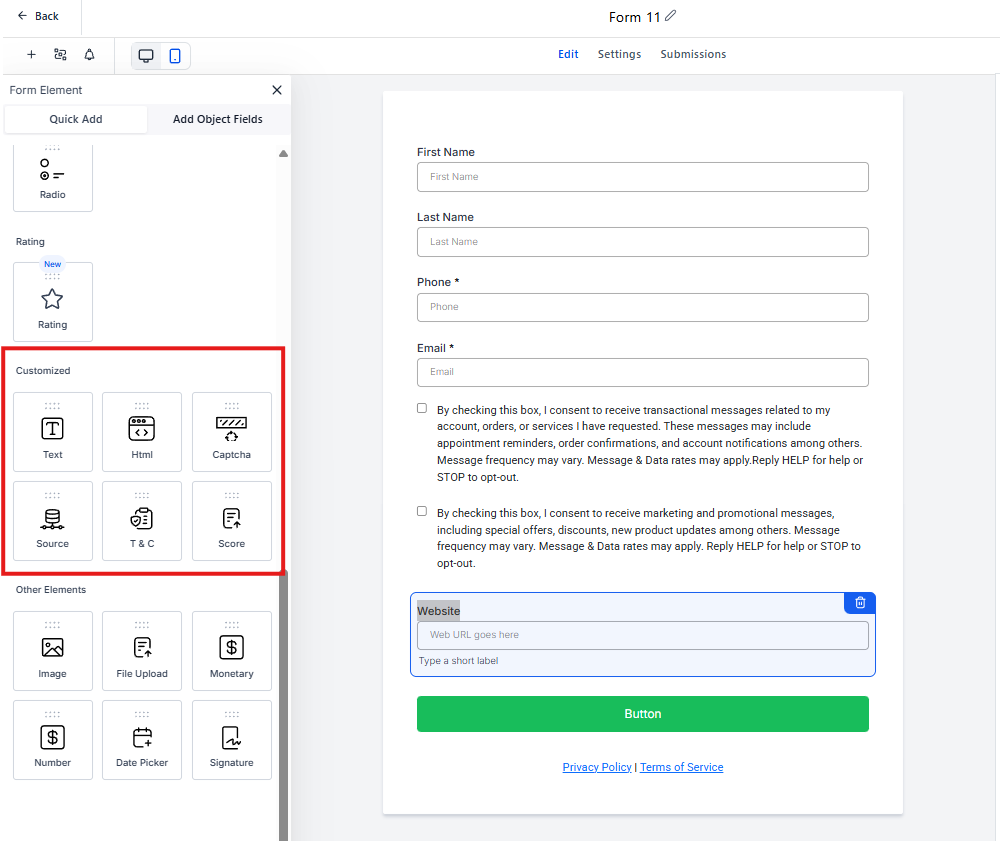Add the Captcha element
The height and width of the screenshot is (841, 1000).
pos(232,432)
